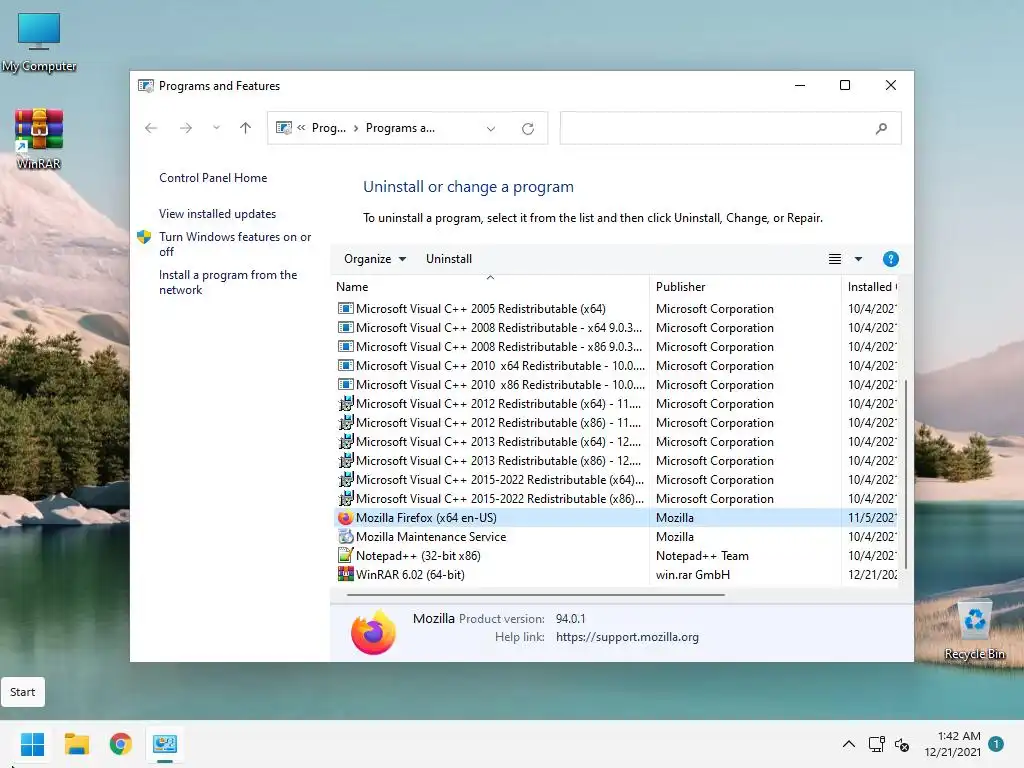Select Visual C++ 2010 x64 Redistributable entry

tap(490, 366)
